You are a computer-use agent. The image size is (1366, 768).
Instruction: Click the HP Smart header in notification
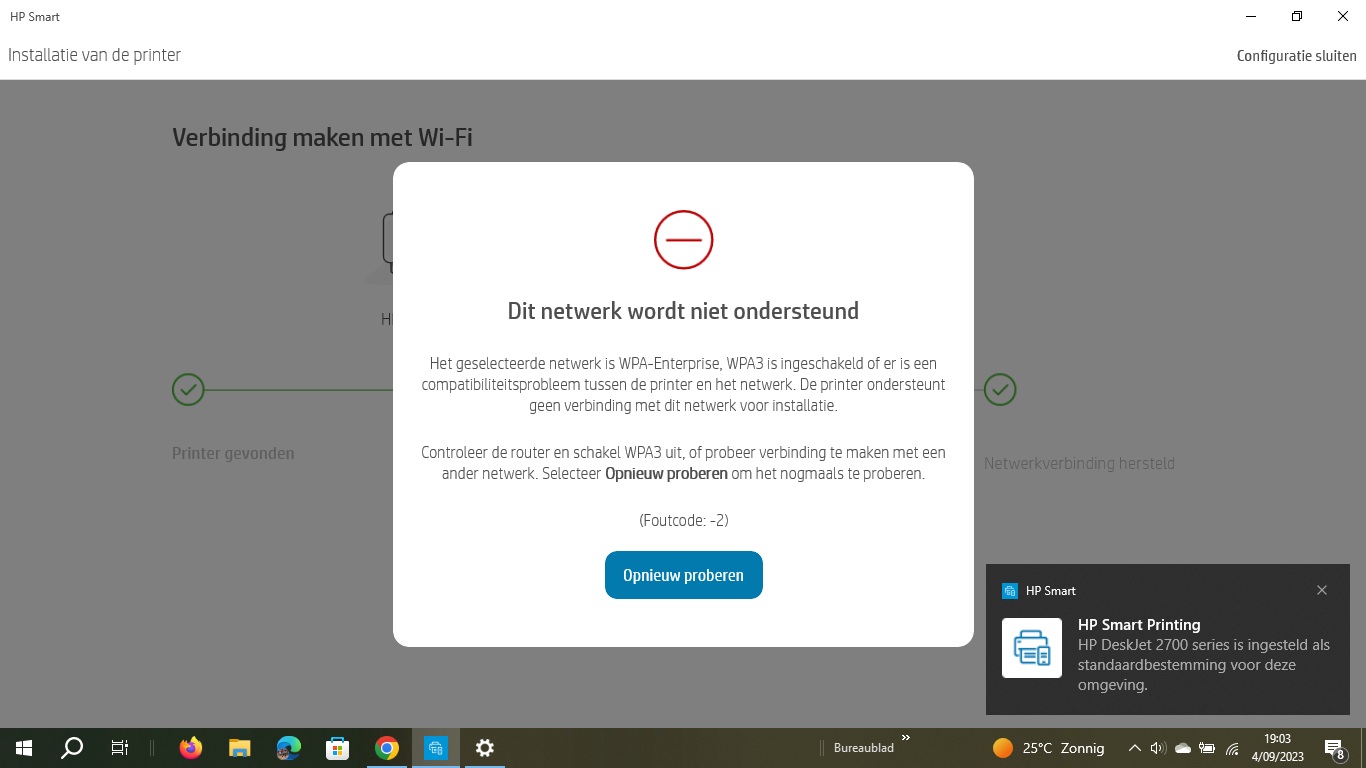(x=1051, y=591)
